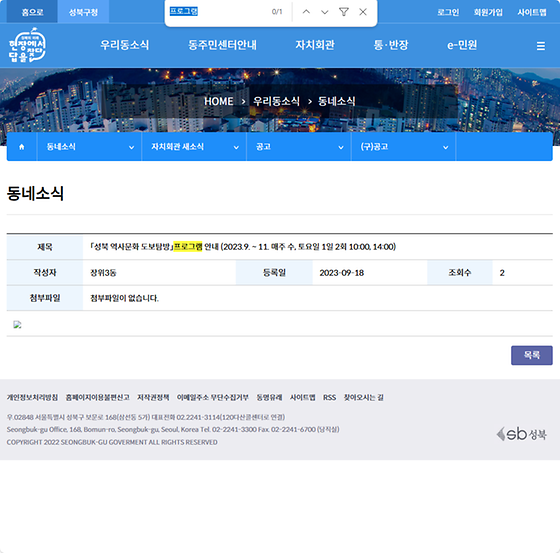Close the find-in-page bar
Viewport: 560px width, 553px height.
point(363,12)
